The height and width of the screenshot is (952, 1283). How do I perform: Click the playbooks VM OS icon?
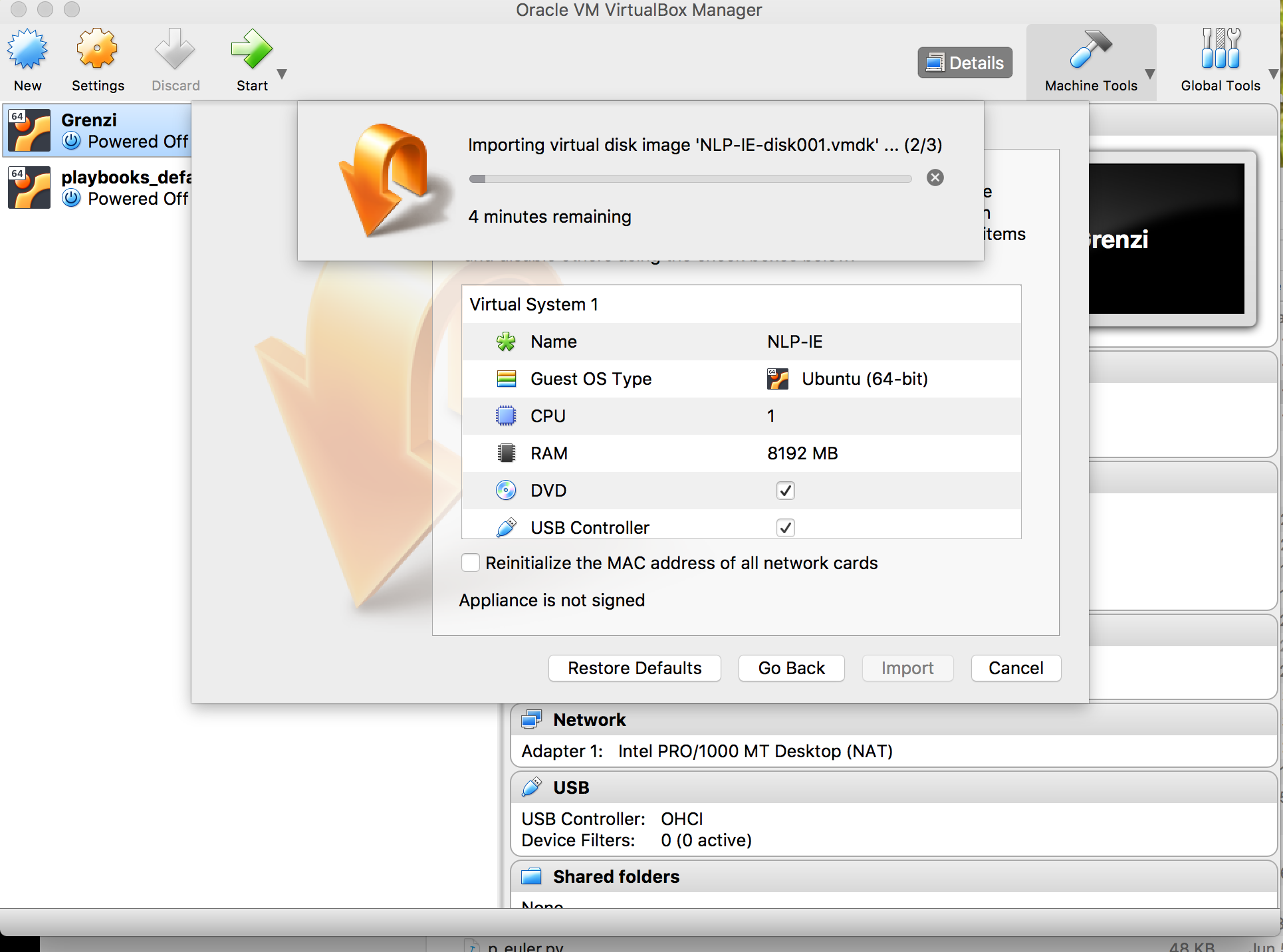tap(29, 187)
